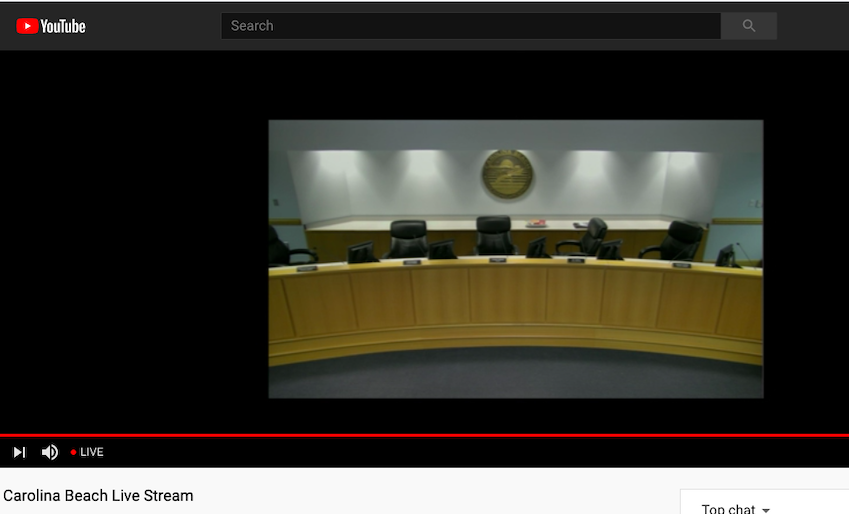Expand the arrow beside Top chat
Screen dimensions: 849x514
(766, 509)
